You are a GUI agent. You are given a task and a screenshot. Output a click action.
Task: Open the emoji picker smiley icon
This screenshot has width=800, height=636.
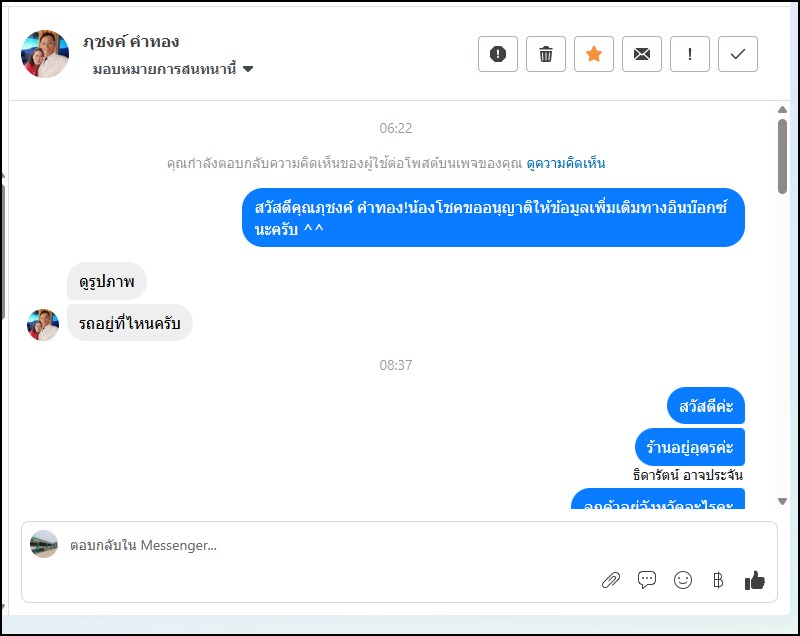(683, 580)
